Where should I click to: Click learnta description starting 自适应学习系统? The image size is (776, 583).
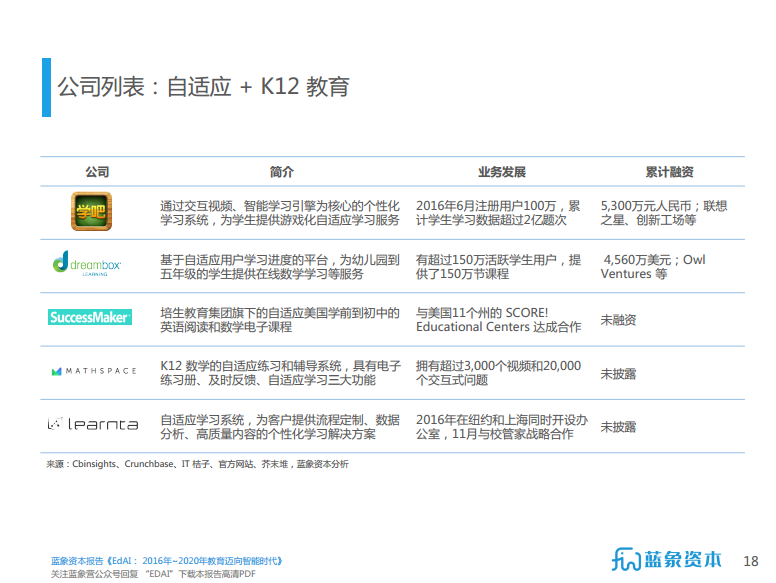click(x=280, y=427)
